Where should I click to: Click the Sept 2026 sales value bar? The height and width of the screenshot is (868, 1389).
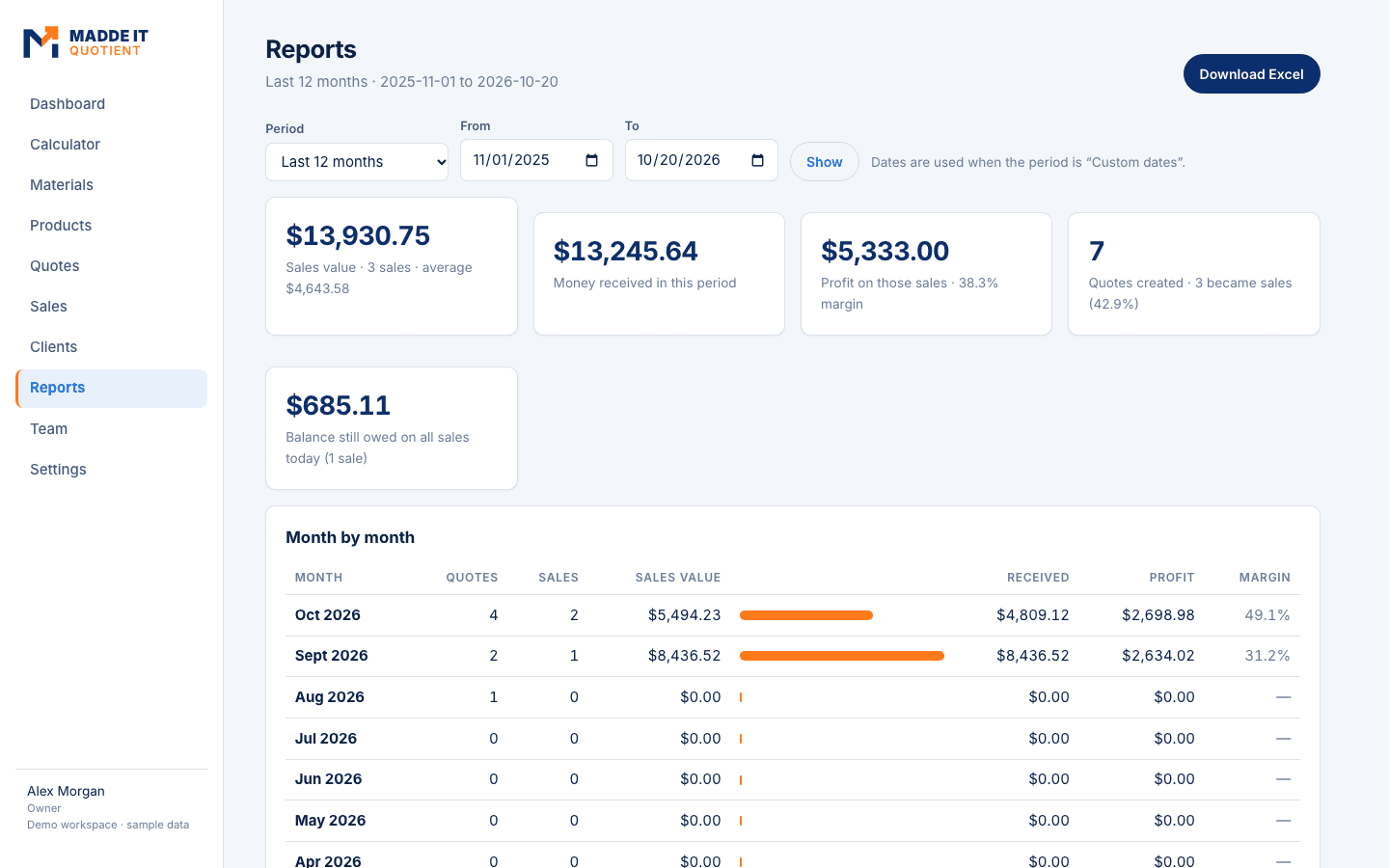842,656
